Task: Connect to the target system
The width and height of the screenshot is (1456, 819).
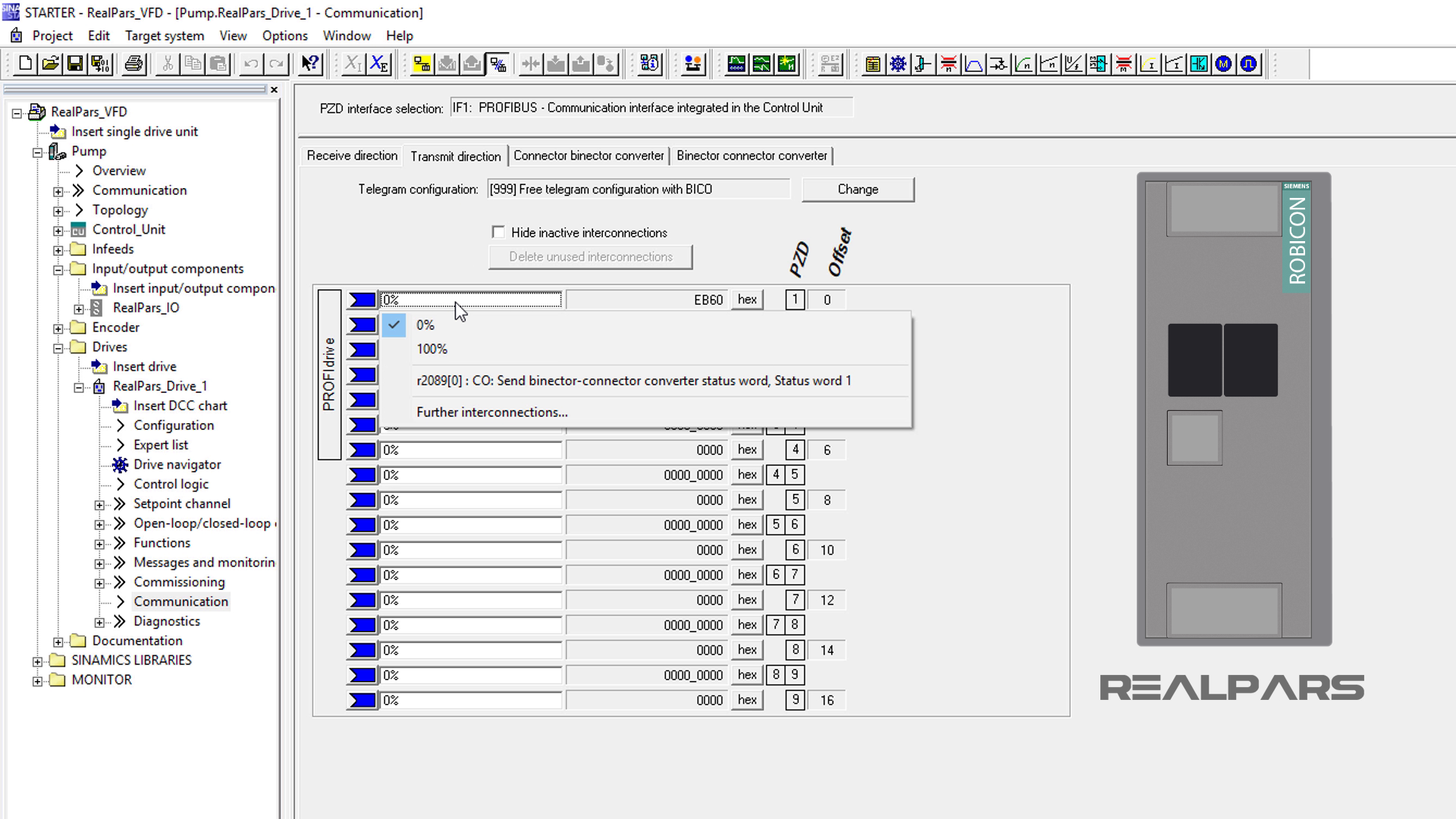Action: (x=423, y=64)
